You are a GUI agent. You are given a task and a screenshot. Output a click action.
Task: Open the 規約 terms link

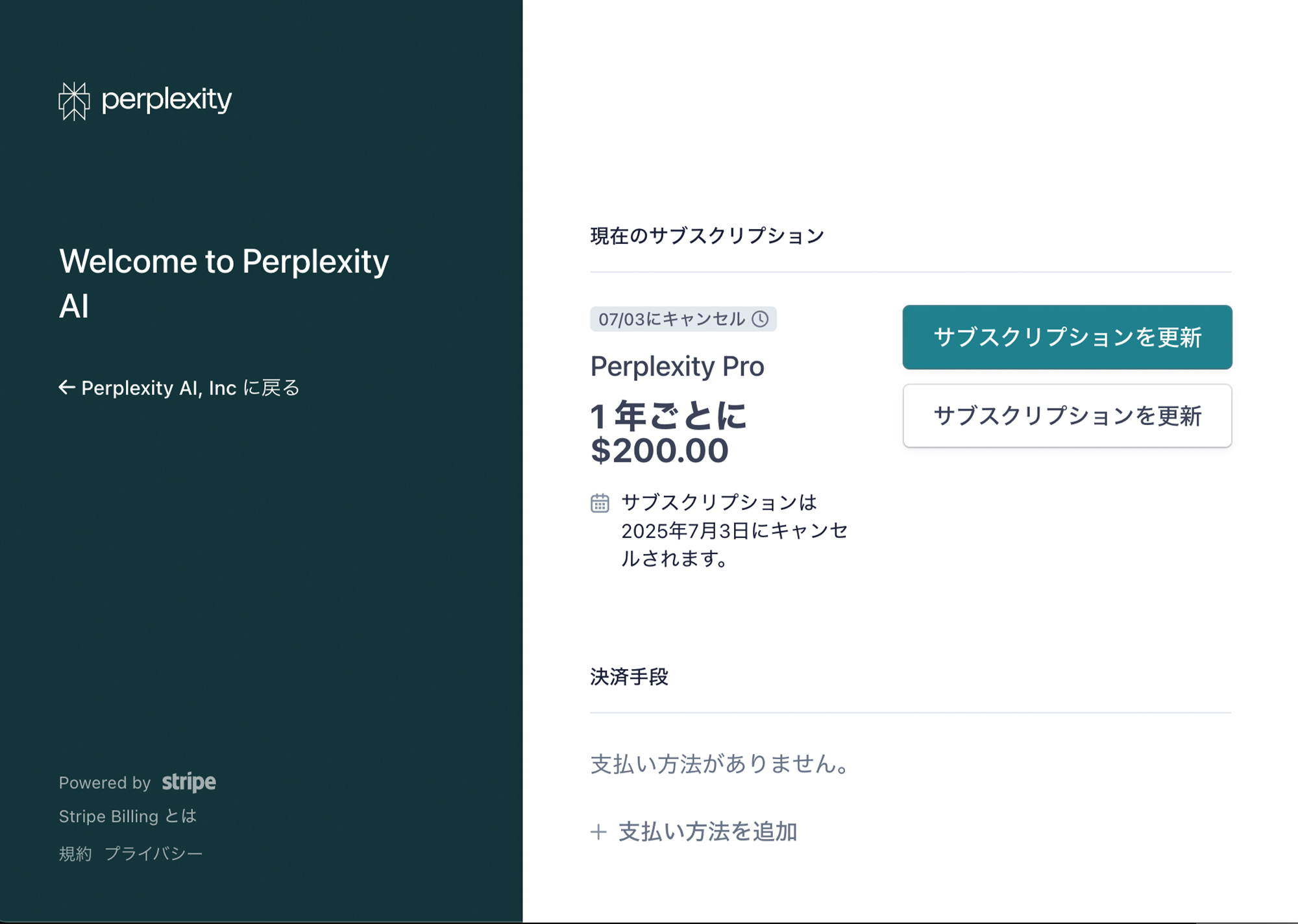tap(75, 853)
